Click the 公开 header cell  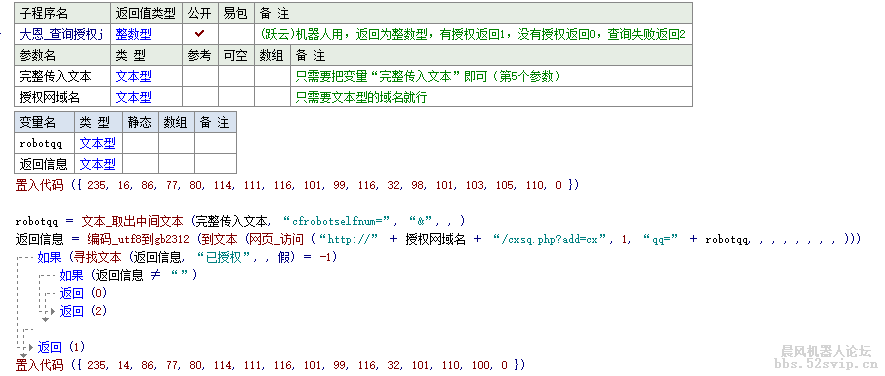[200, 13]
